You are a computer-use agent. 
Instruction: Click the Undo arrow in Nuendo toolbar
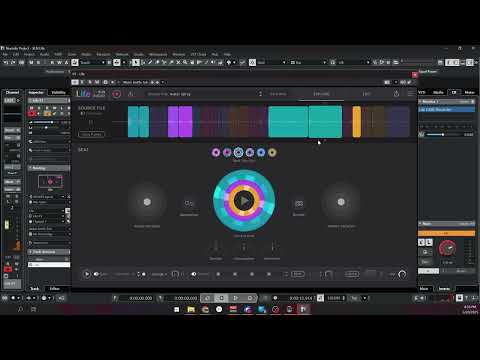5,62
